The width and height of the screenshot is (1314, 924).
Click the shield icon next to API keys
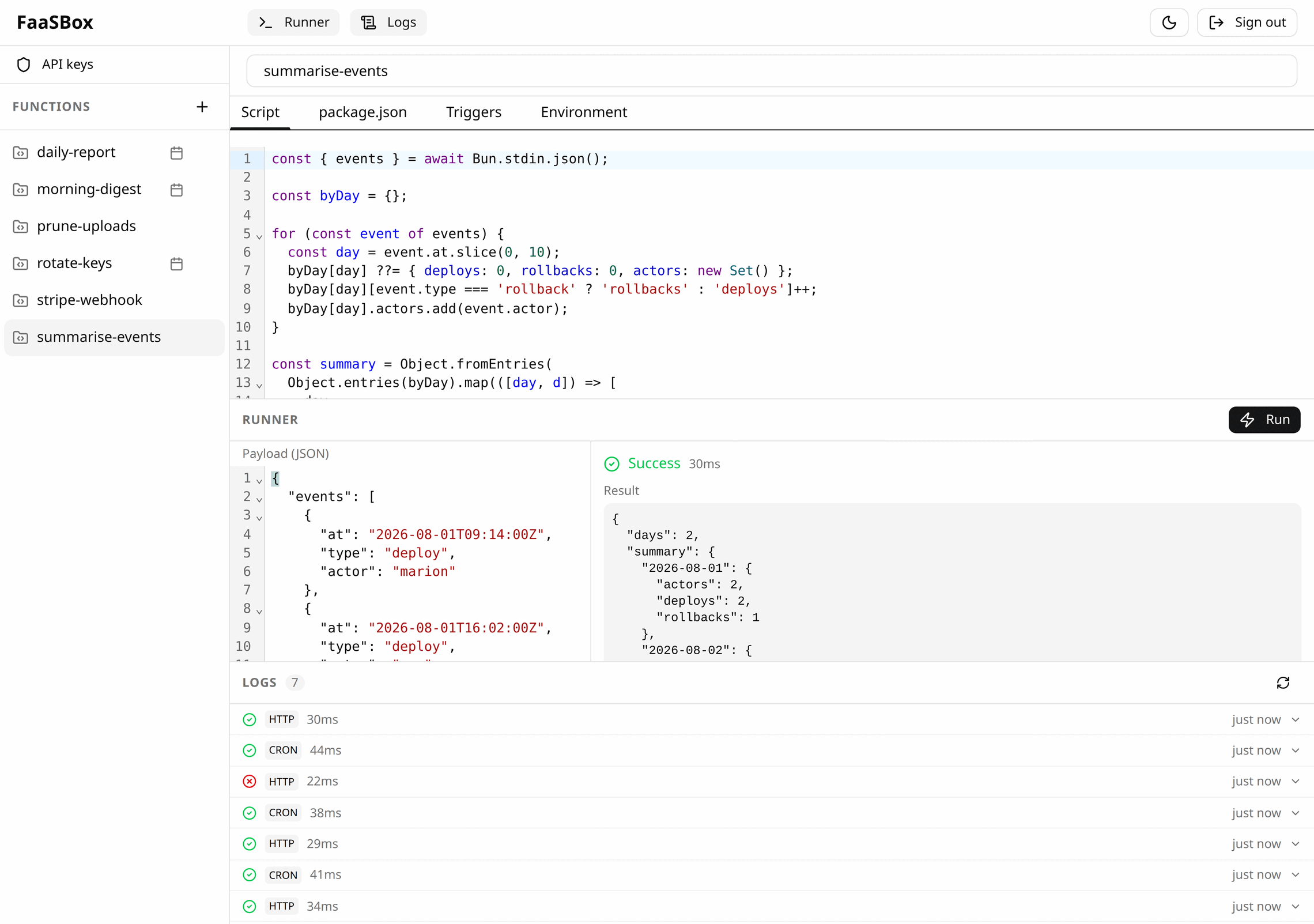tap(24, 65)
